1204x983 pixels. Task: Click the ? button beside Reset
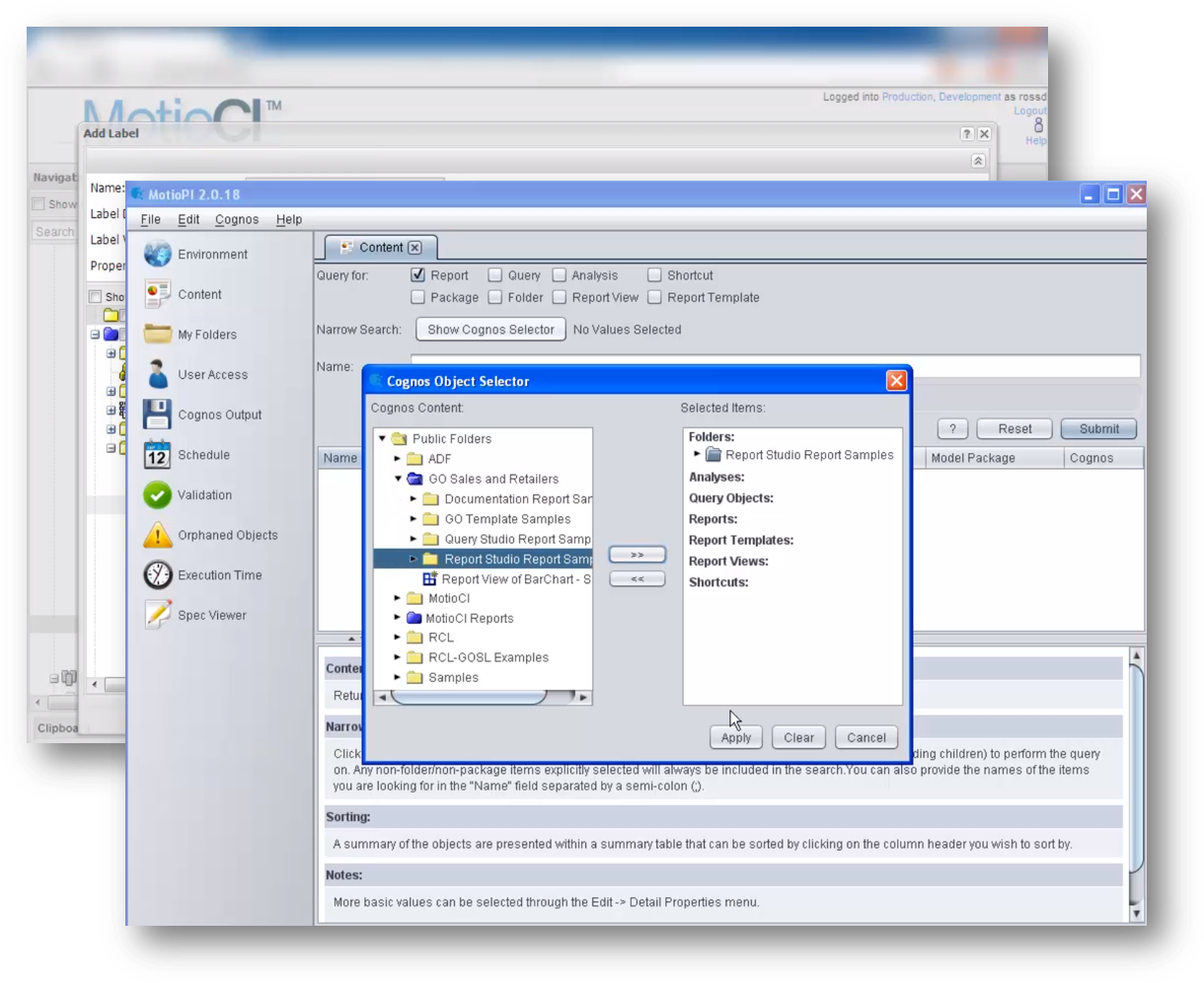point(952,429)
